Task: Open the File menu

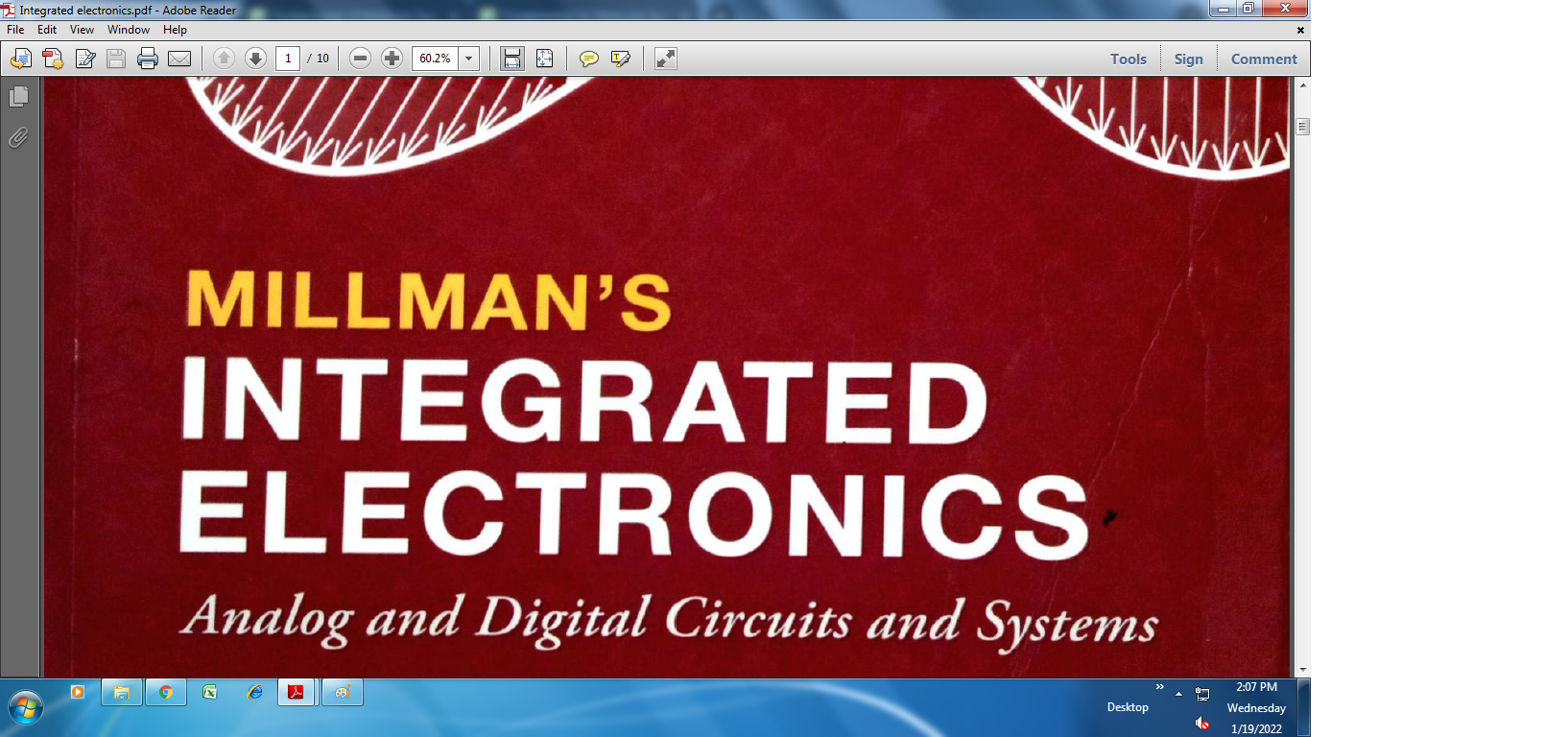Action: [x=15, y=30]
